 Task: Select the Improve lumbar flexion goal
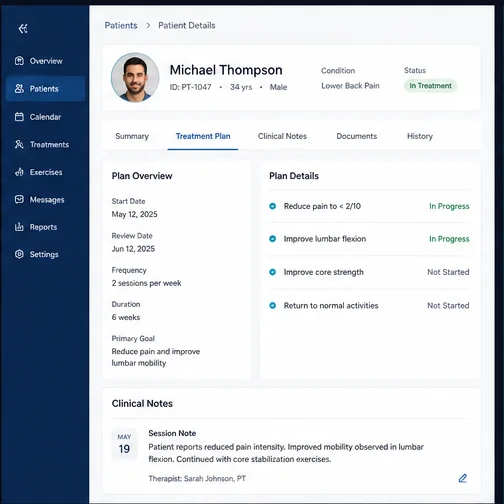(x=325, y=239)
